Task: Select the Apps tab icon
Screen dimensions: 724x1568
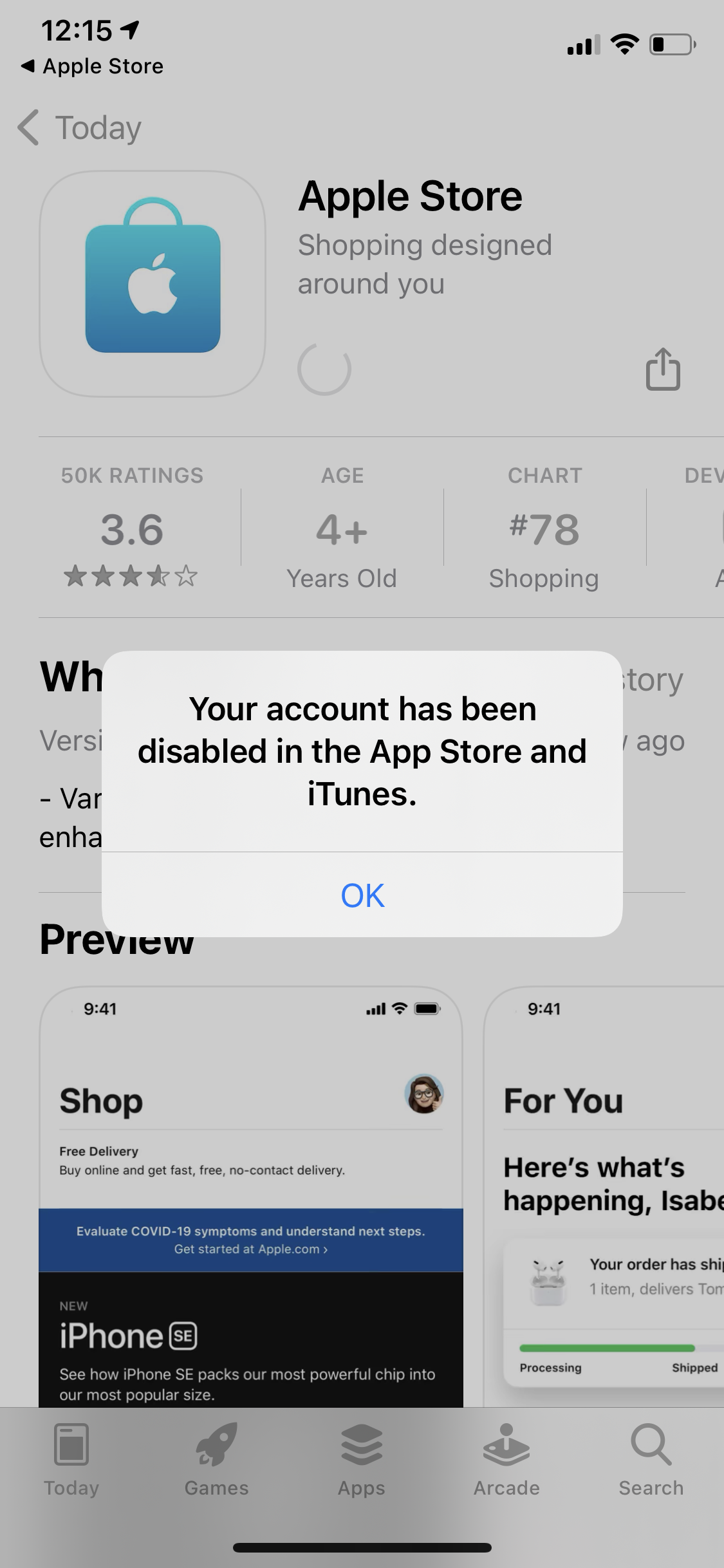Action: pyautogui.click(x=362, y=1444)
